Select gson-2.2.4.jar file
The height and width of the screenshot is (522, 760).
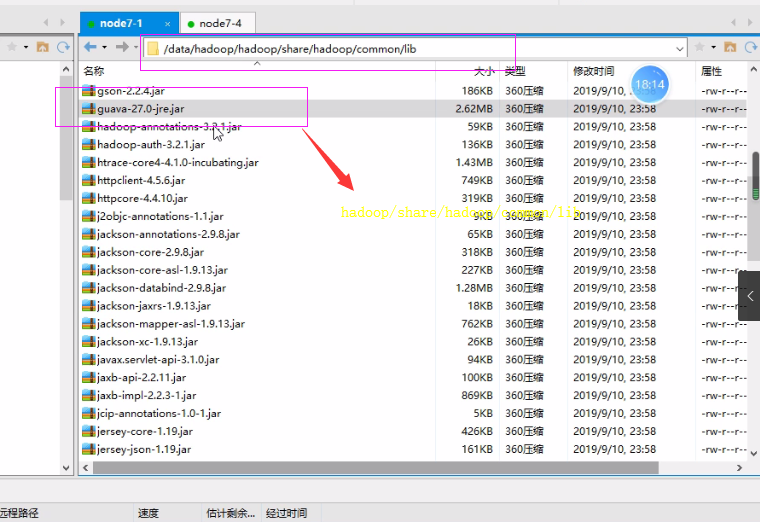[x=131, y=91]
